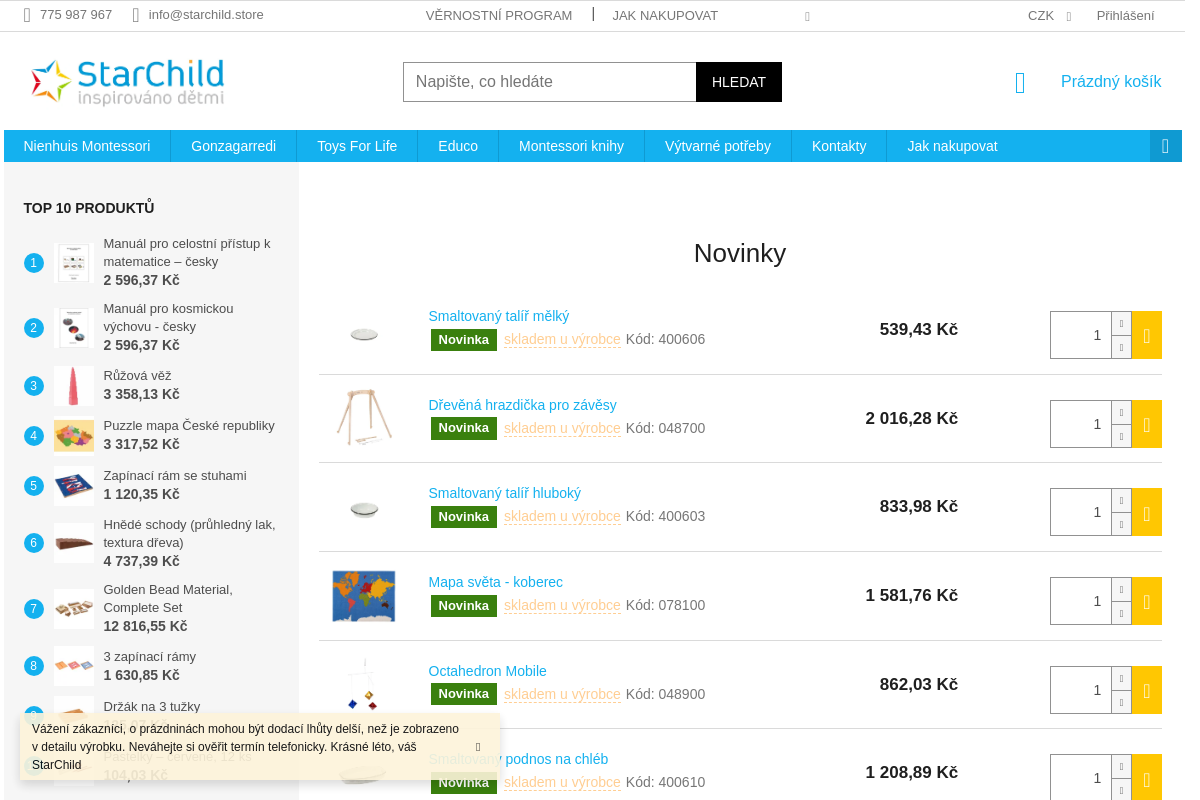Decrease quantity for Mapa světa - koberec

[x=1121, y=613]
